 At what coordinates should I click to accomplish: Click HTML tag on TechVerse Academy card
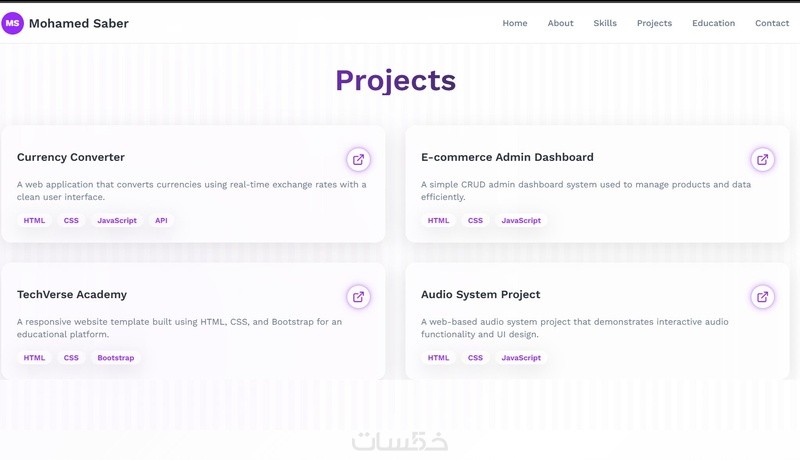[x=34, y=357]
